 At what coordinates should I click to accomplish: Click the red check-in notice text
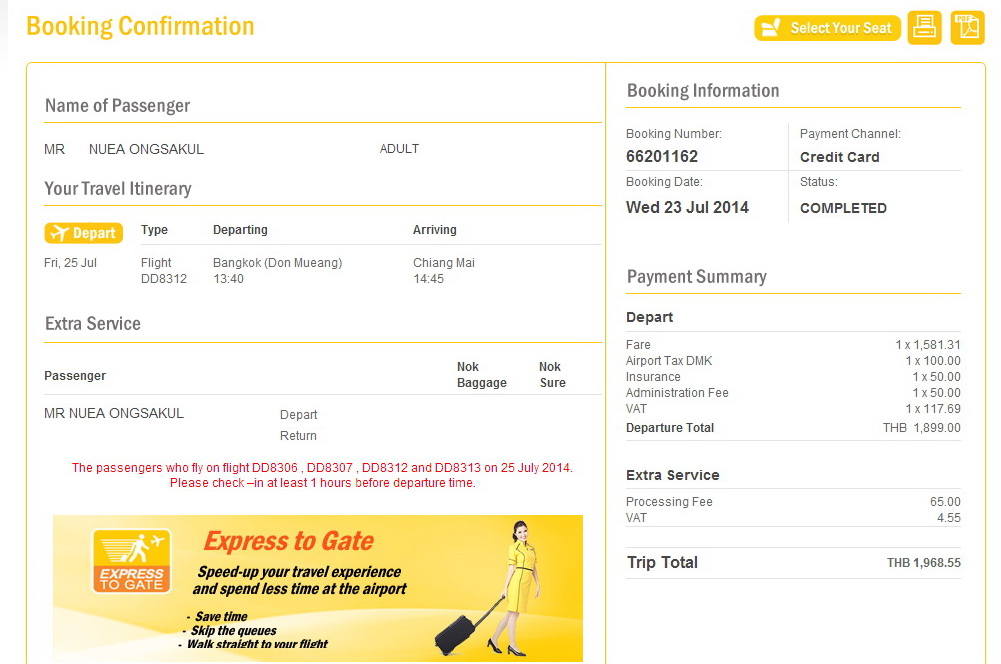tap(322, 475)
